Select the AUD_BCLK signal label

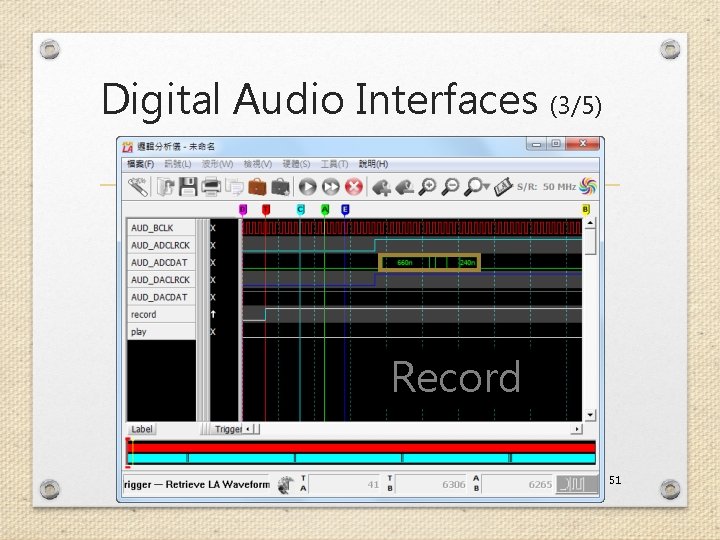(x=162, y=228)
